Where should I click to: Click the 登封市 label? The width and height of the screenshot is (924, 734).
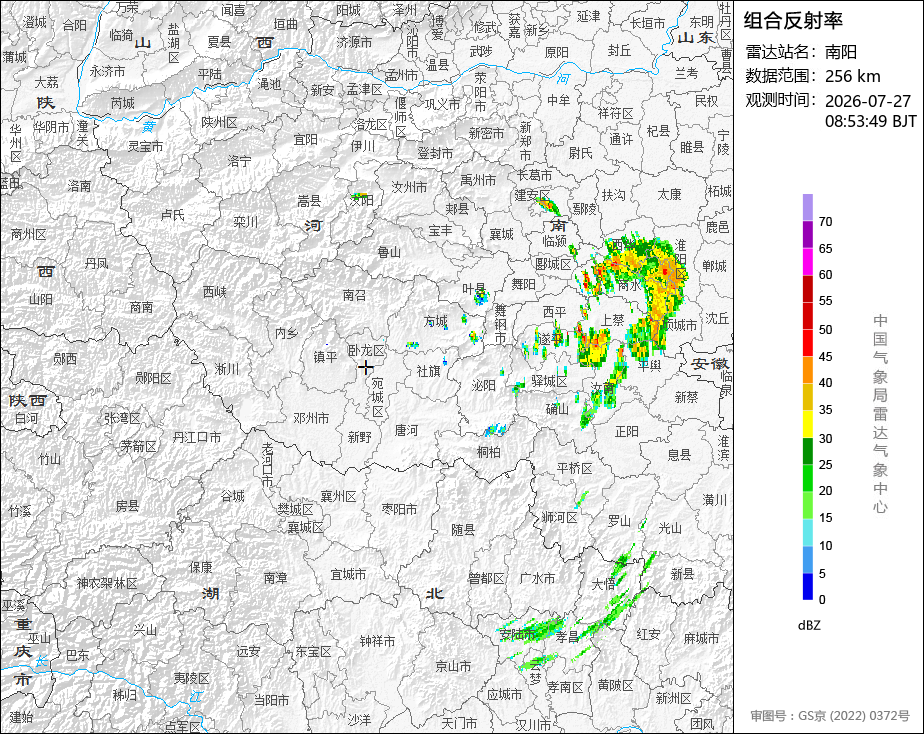pos(435,153)
